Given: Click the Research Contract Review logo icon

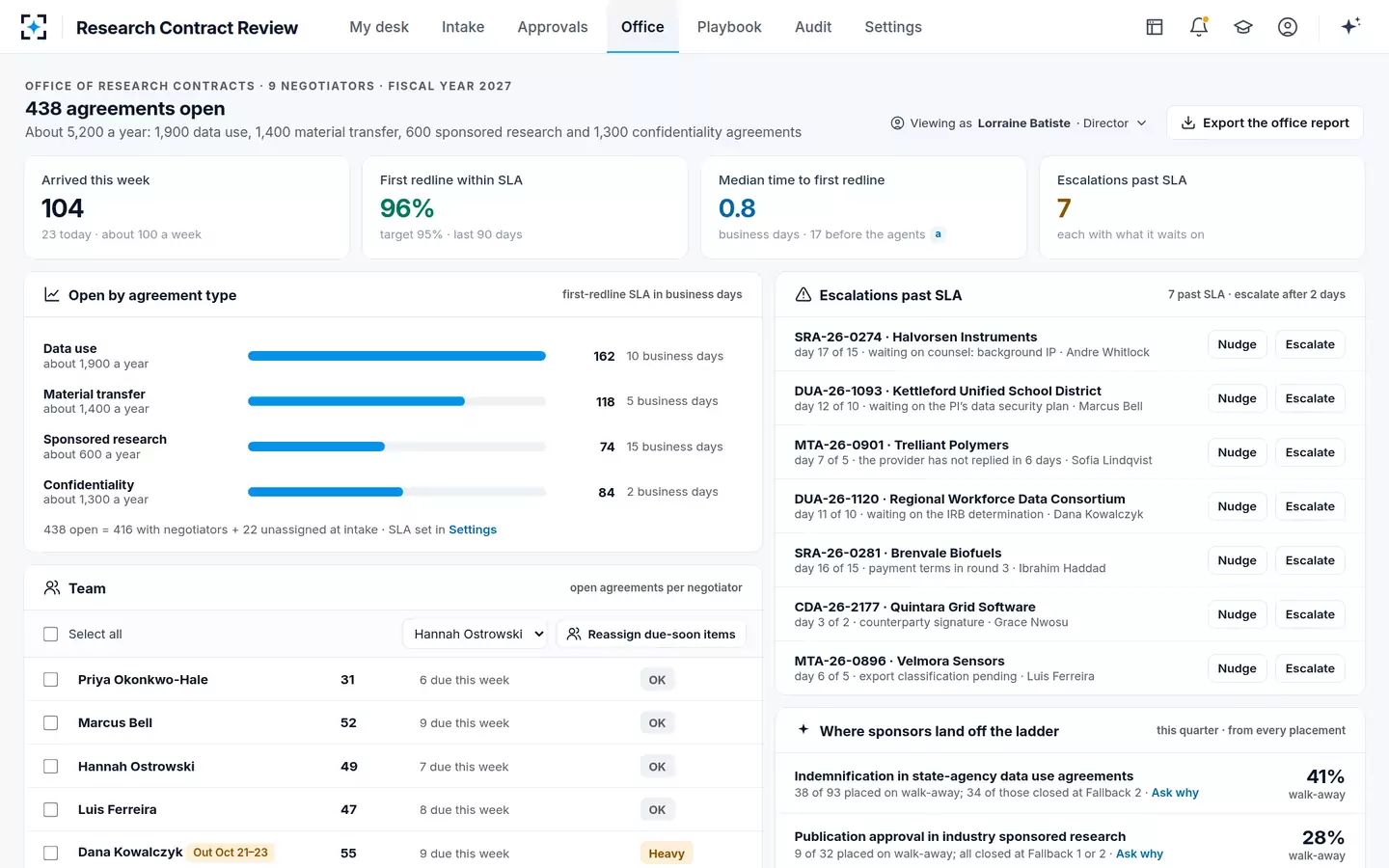Looking at the screenshot, I should tap(34, 27).
